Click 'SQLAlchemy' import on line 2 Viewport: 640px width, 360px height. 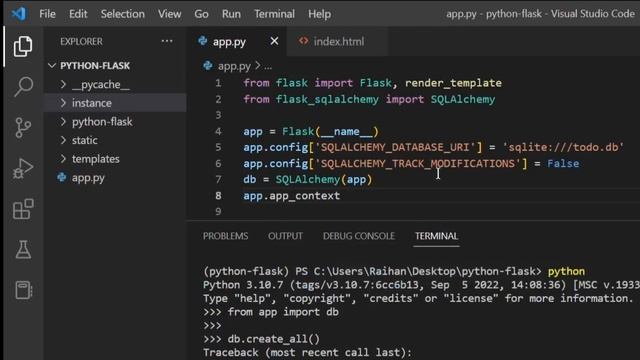(462, 99)
